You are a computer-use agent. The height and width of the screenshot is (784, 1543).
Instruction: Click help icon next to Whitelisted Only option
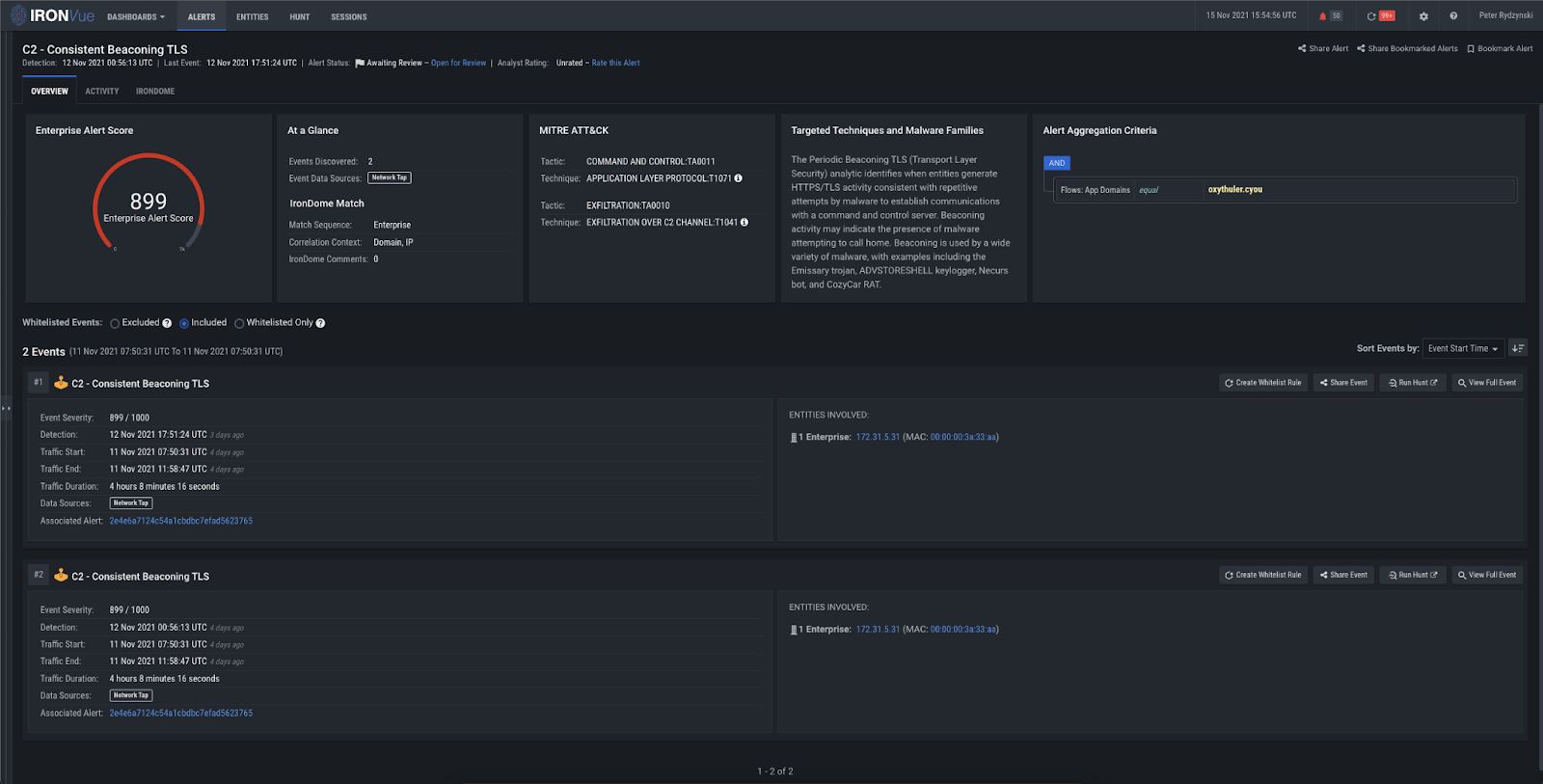pos(320,323)
